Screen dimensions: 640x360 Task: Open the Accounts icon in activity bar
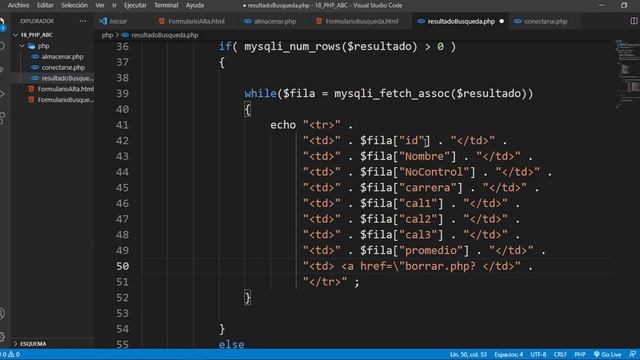click(x=2, y=313)
